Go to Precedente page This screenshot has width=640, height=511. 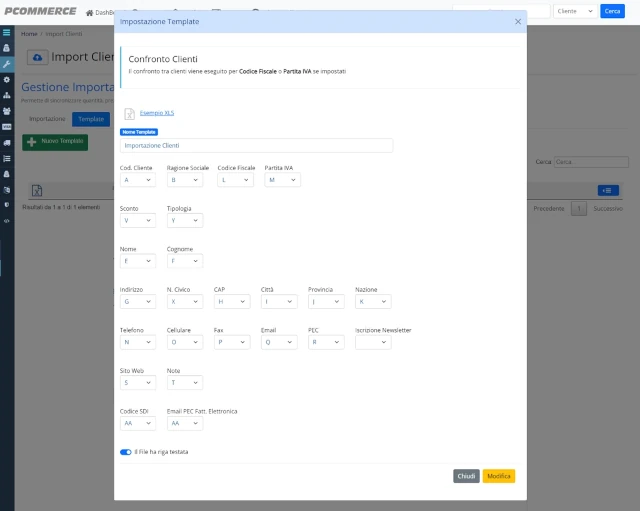[549, 209]
